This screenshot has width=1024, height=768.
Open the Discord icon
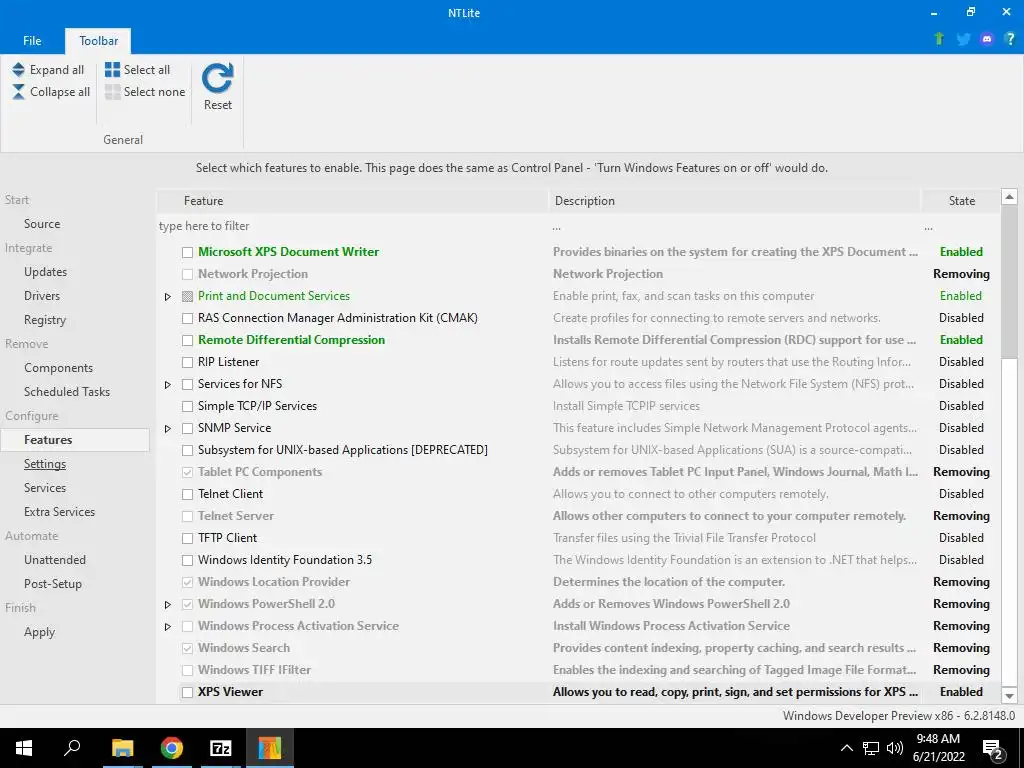tap(987, 39)
